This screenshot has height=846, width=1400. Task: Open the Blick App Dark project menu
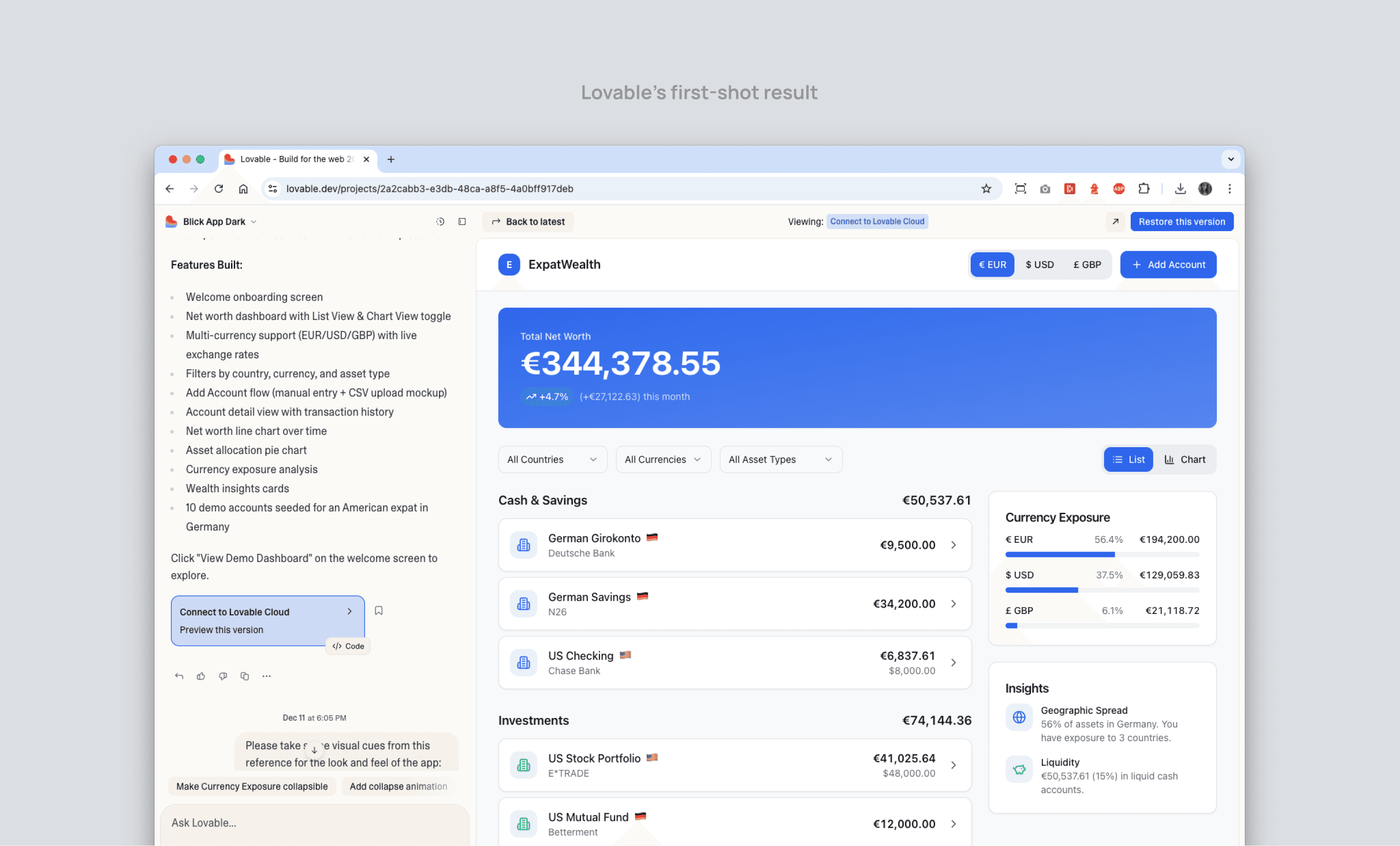tap(214, 222)
